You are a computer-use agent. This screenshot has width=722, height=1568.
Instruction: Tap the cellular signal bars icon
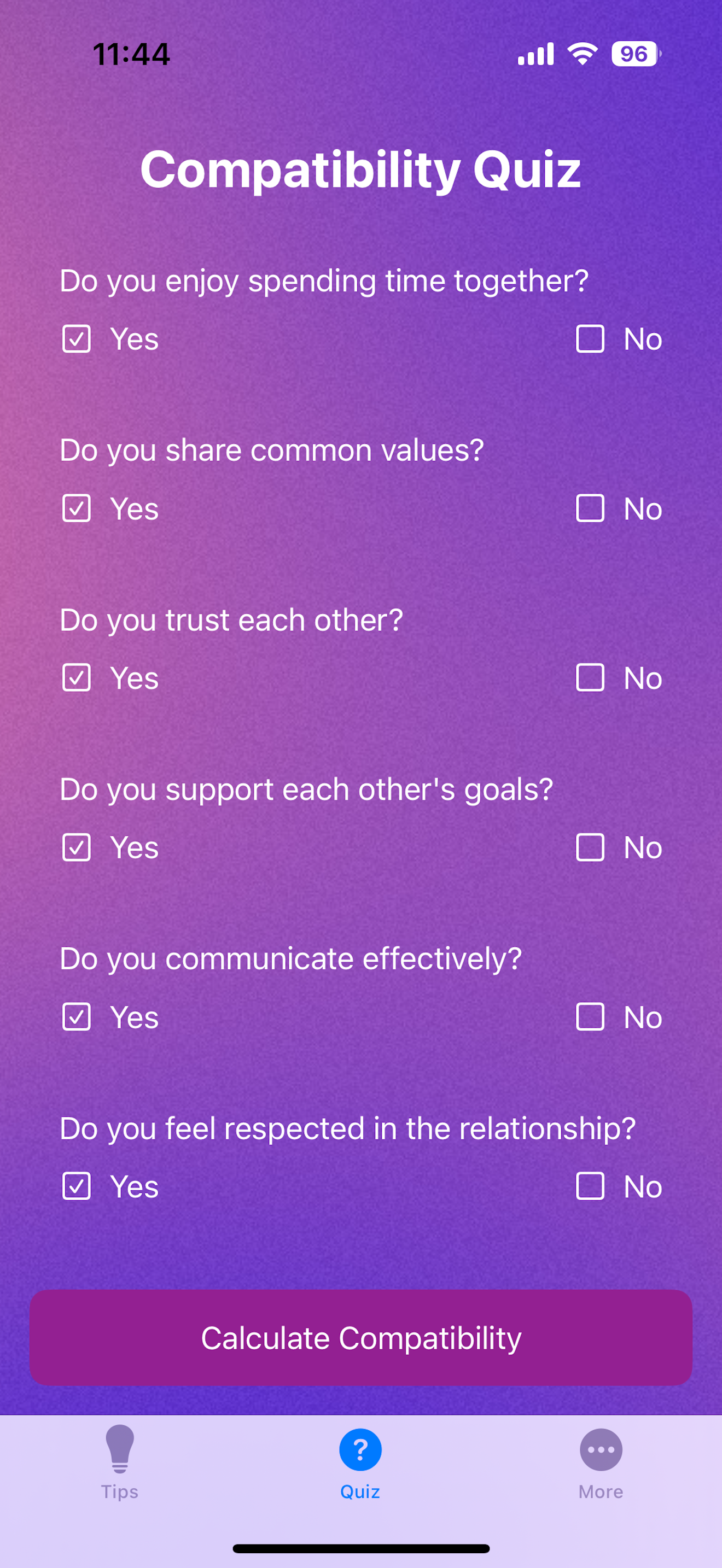click(535, 54)
